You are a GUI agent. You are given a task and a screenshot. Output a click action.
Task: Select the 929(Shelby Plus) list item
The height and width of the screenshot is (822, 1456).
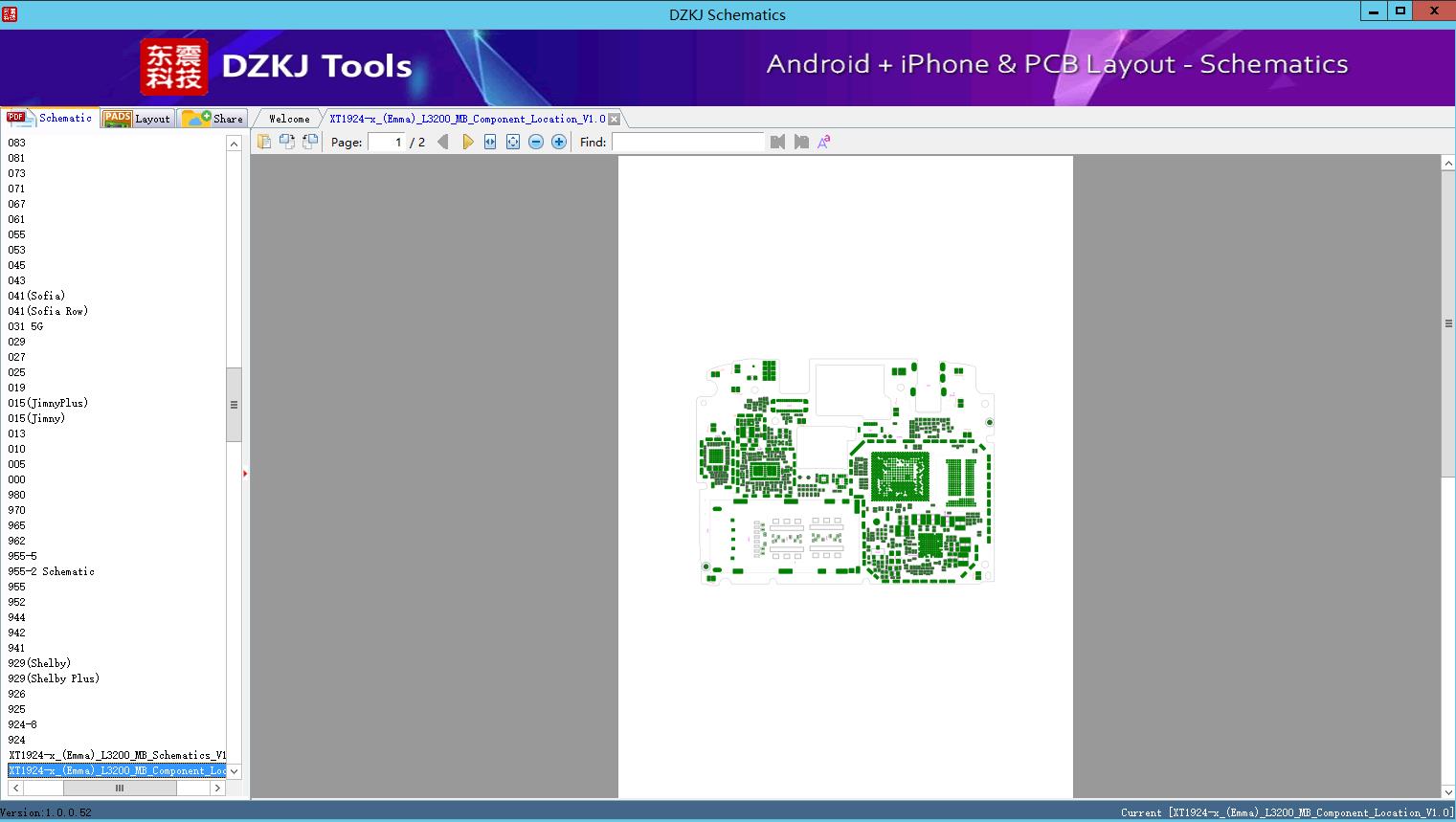point(54,678)
